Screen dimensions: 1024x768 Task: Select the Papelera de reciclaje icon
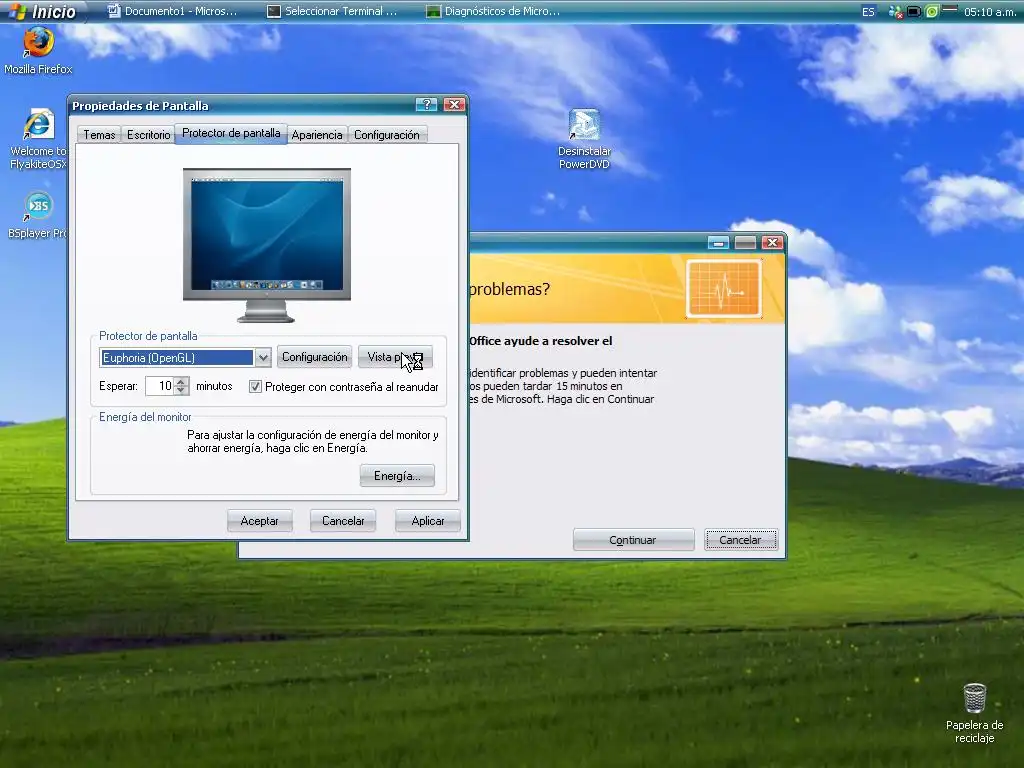pyautogui.click(x=974, y=713)
